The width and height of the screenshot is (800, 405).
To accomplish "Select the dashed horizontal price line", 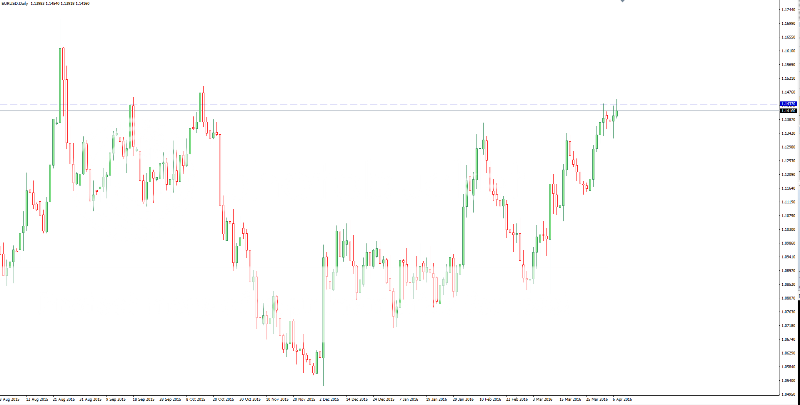I will pos(390,104).
